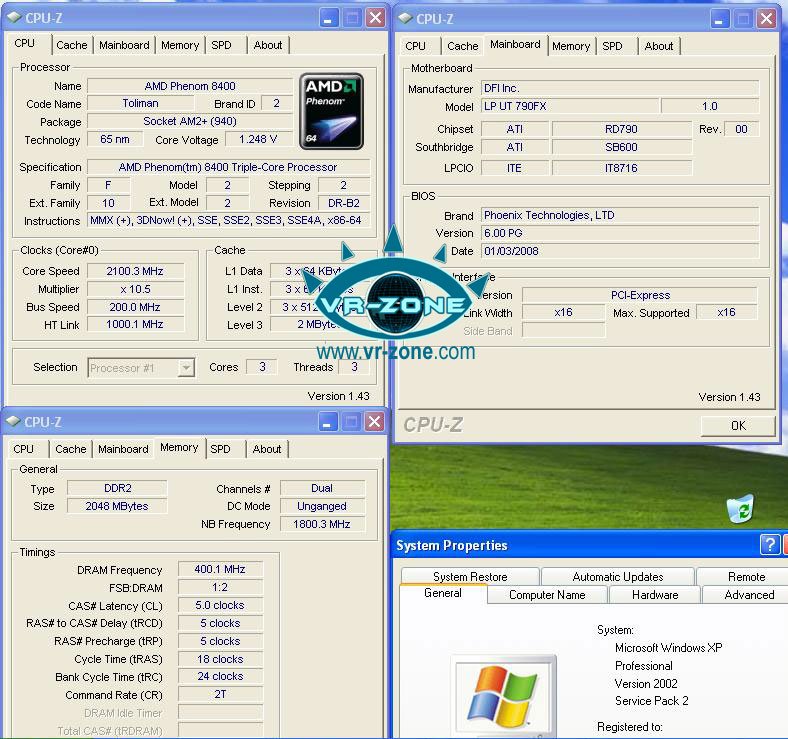The image size is (788, 739).
Task: Minimize the top-left CPU-Z CPU window
Action: [x=329, y=18]
